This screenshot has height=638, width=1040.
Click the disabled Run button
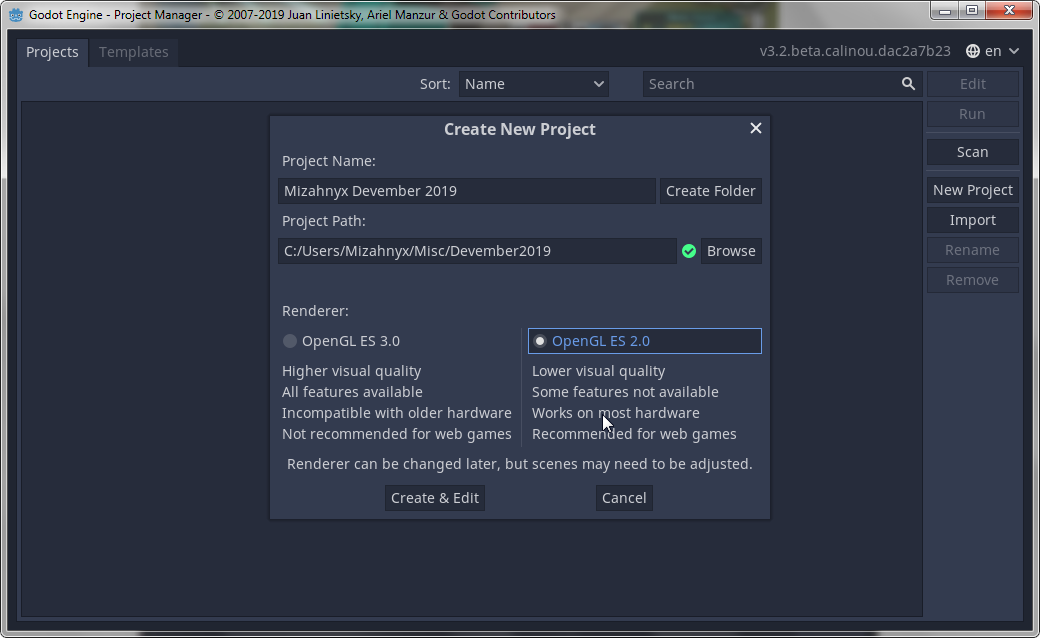(972, 114)
